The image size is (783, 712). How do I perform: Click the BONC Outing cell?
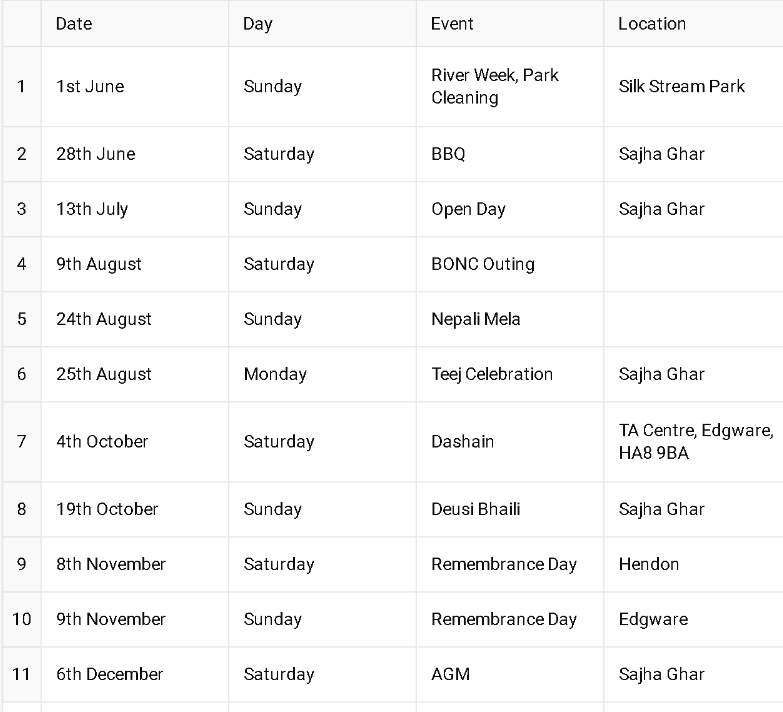click(x=510, y=264)
